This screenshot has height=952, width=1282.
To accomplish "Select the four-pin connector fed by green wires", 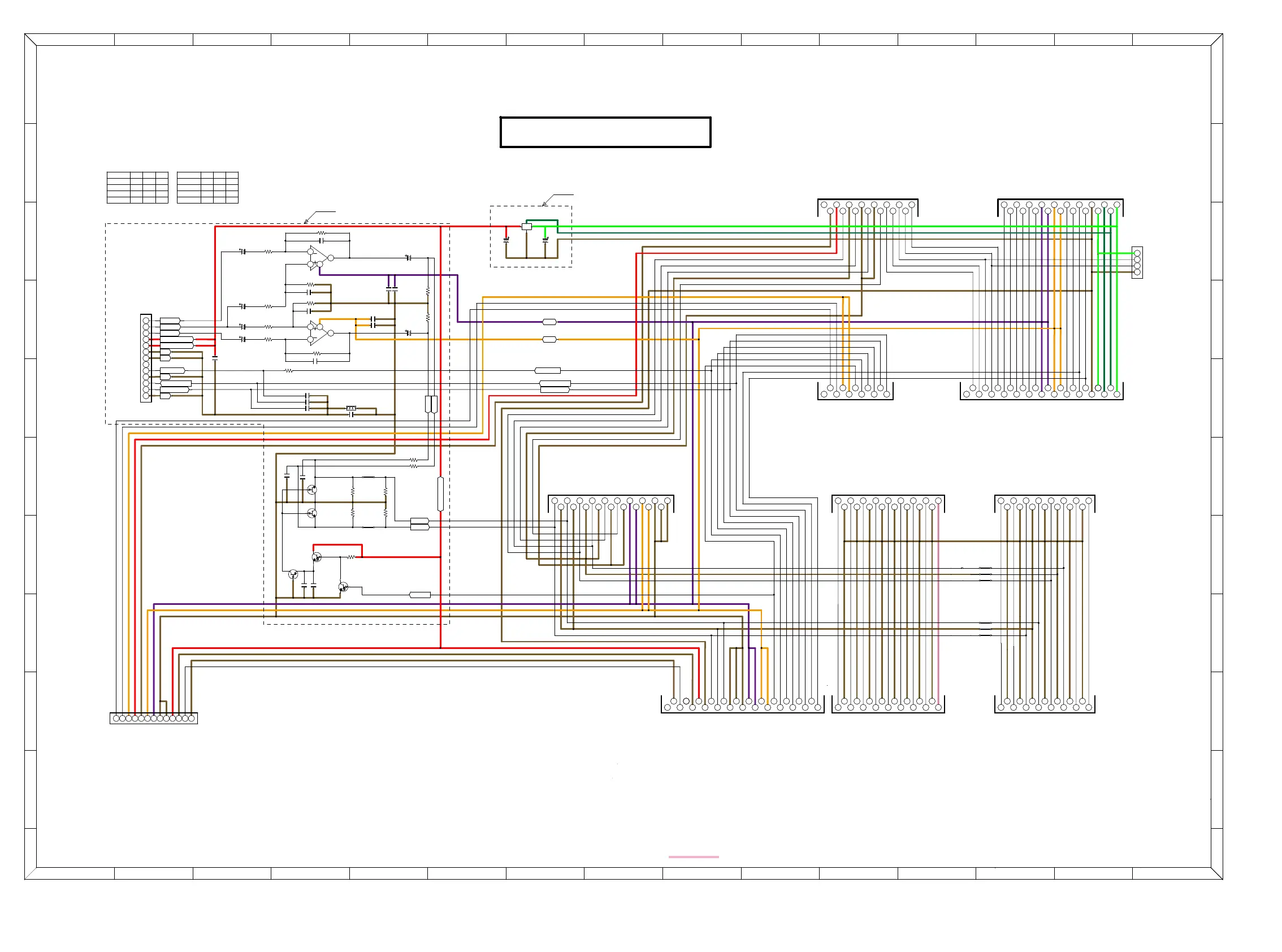I will pyautogui.click(x=1137, y=263).
